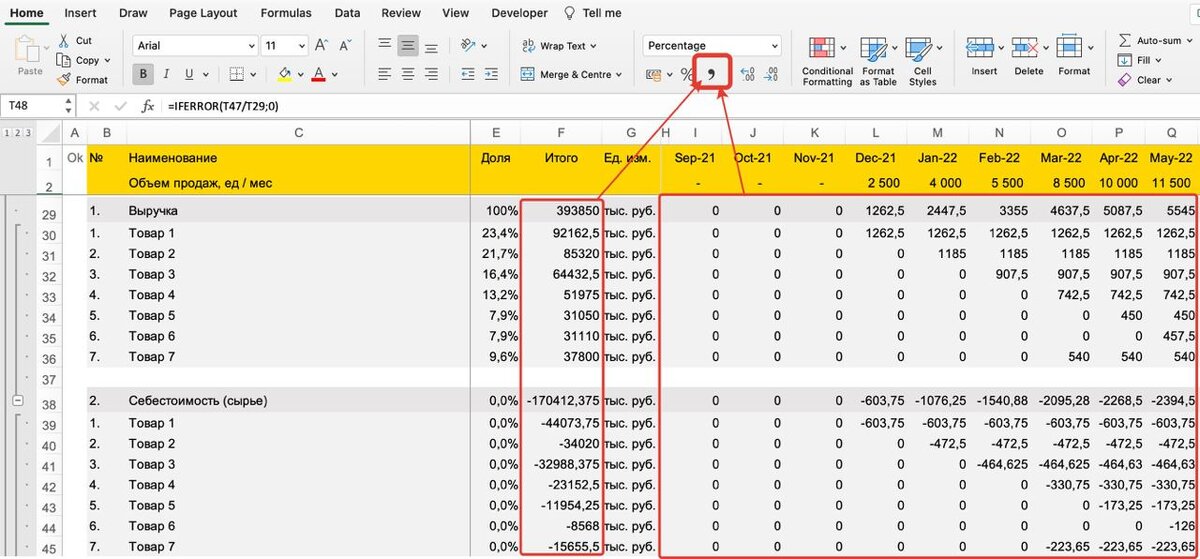Collapse the outline group at row 38
Viewport: 1200px width, 559px height.
(x=17, y=401)
